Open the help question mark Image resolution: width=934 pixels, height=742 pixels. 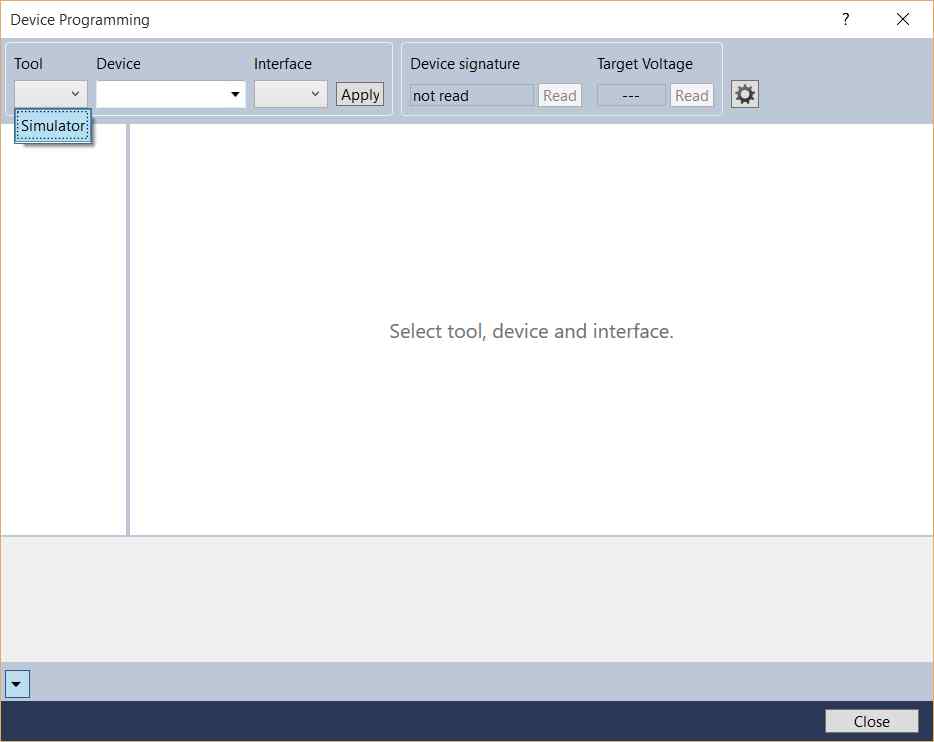[x=845, y=20]
